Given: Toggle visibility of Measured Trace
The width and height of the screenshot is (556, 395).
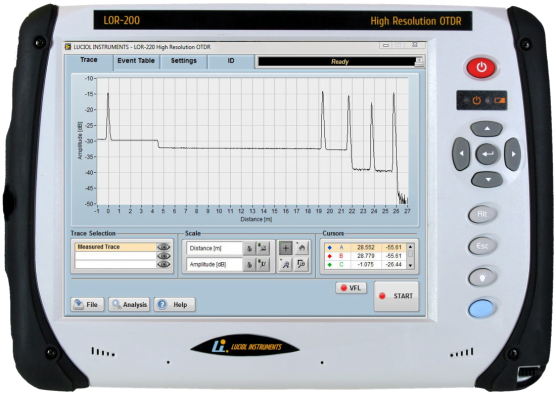Looking at the screenshot, I should pyautogui.click(x=163, y=247).
